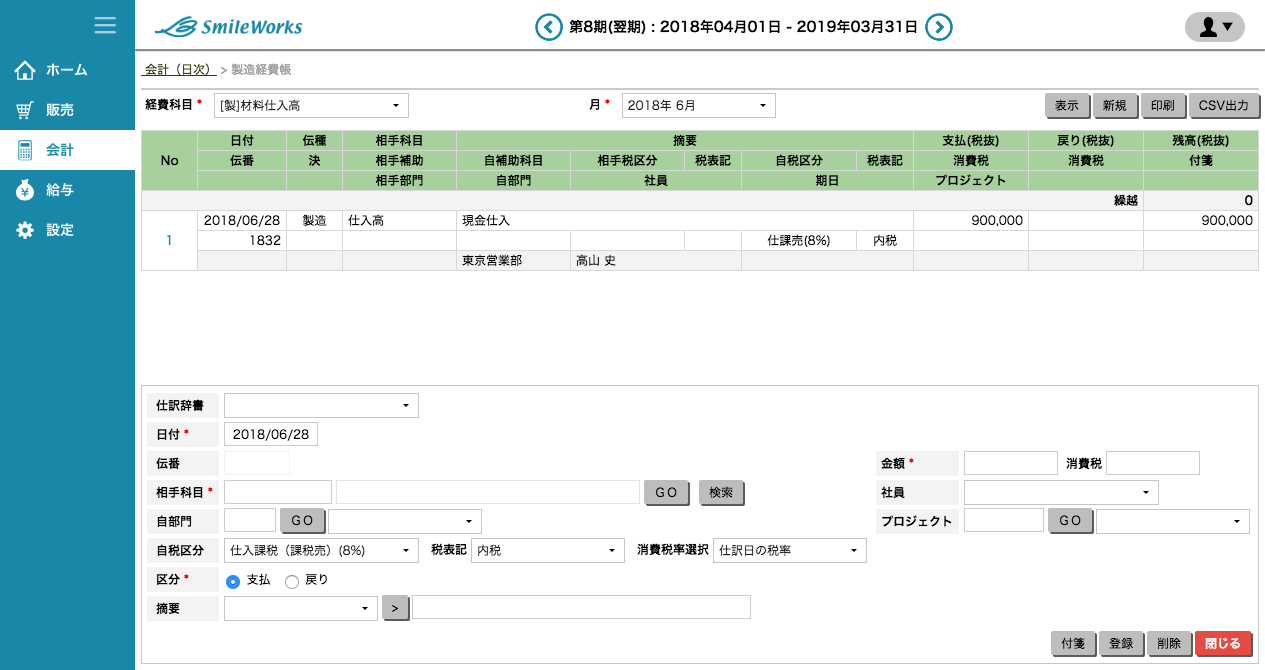The image size is (1265, 670).
Task: Click the 検索 button
Action: pyautogui.click(x=721, y=492)
